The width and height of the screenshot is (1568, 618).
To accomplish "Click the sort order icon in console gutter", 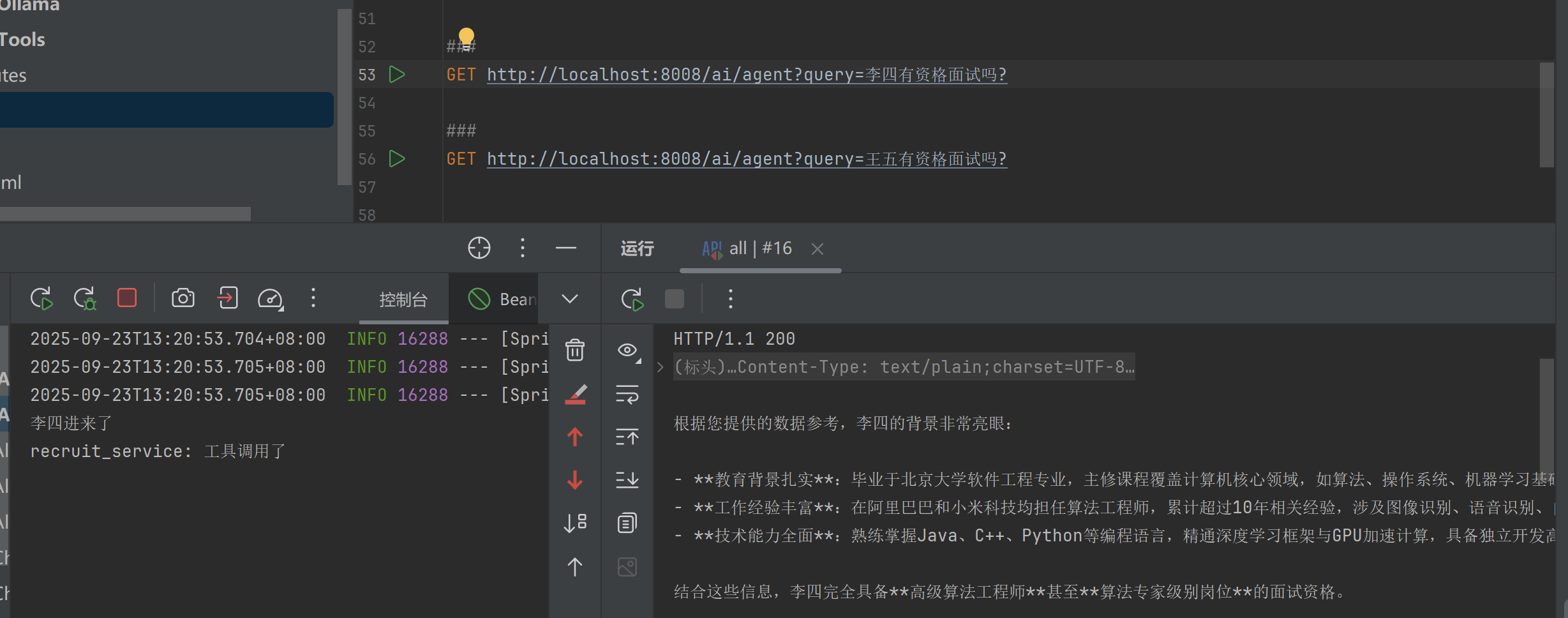I will pyautogui.click(x=575, y=523).
